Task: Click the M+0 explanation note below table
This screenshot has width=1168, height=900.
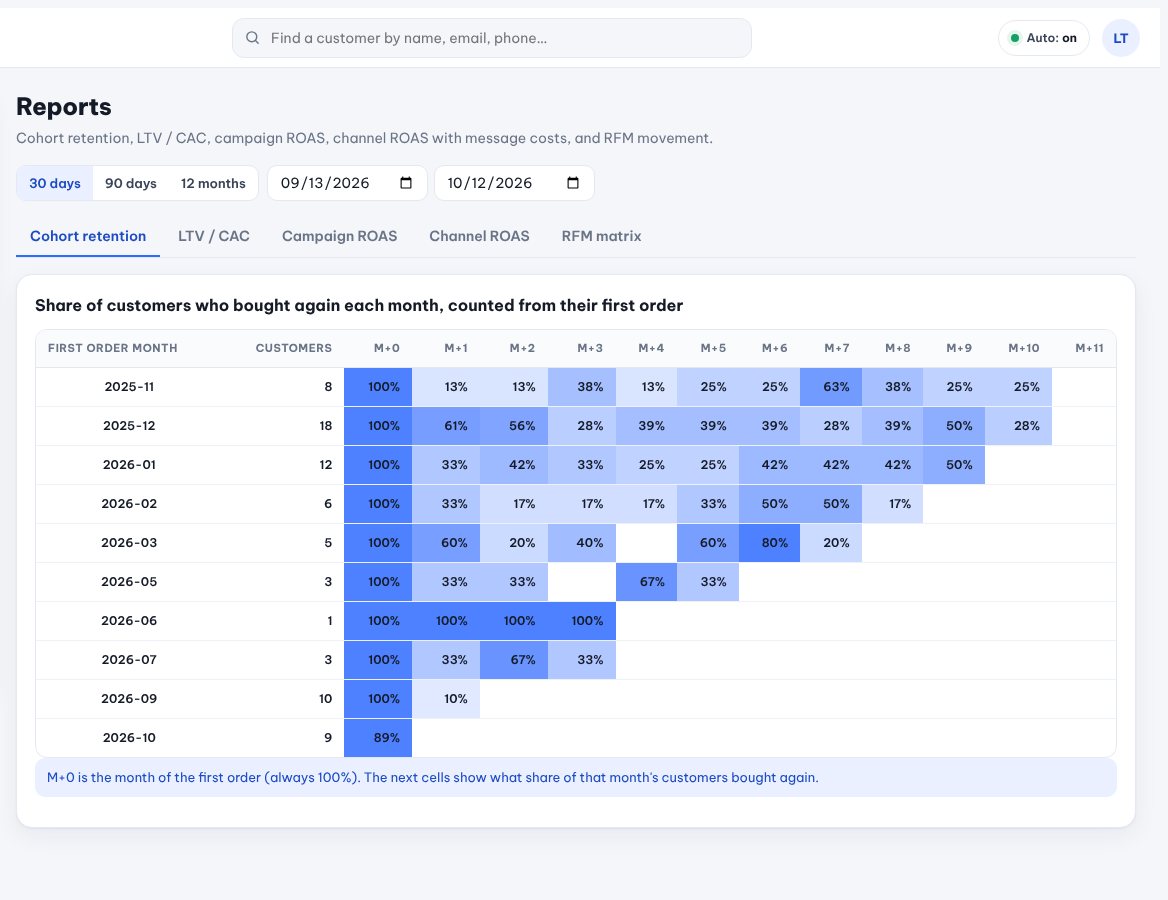Action: (576, 777)
